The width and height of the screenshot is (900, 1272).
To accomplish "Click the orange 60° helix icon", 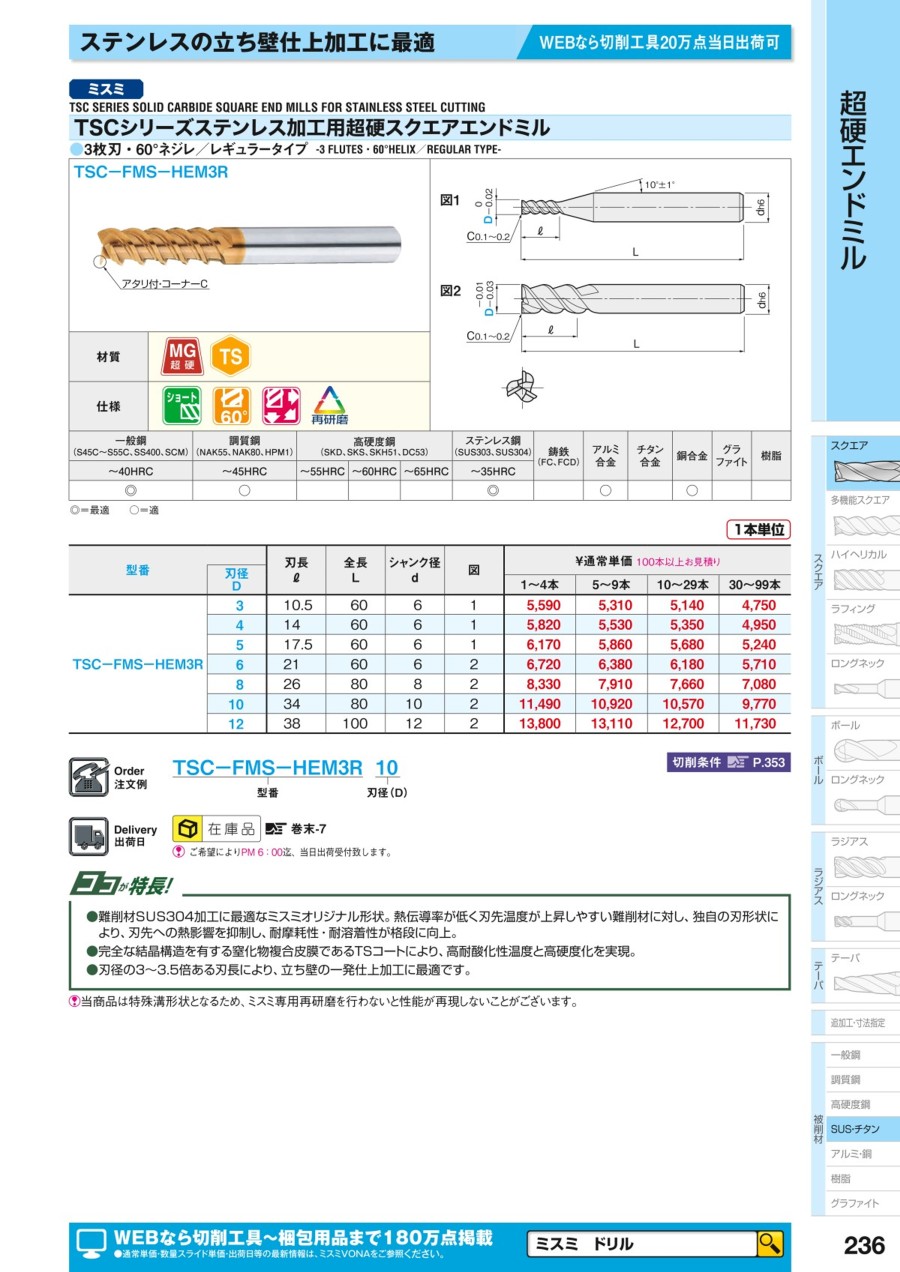I will point(231,405).
